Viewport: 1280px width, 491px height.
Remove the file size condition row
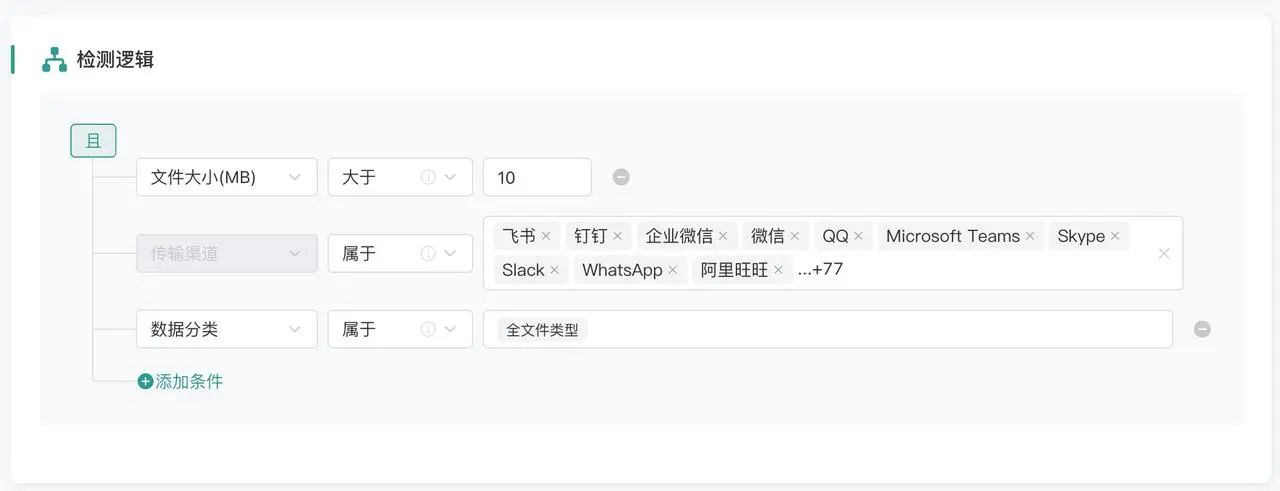tap(621, 177)
